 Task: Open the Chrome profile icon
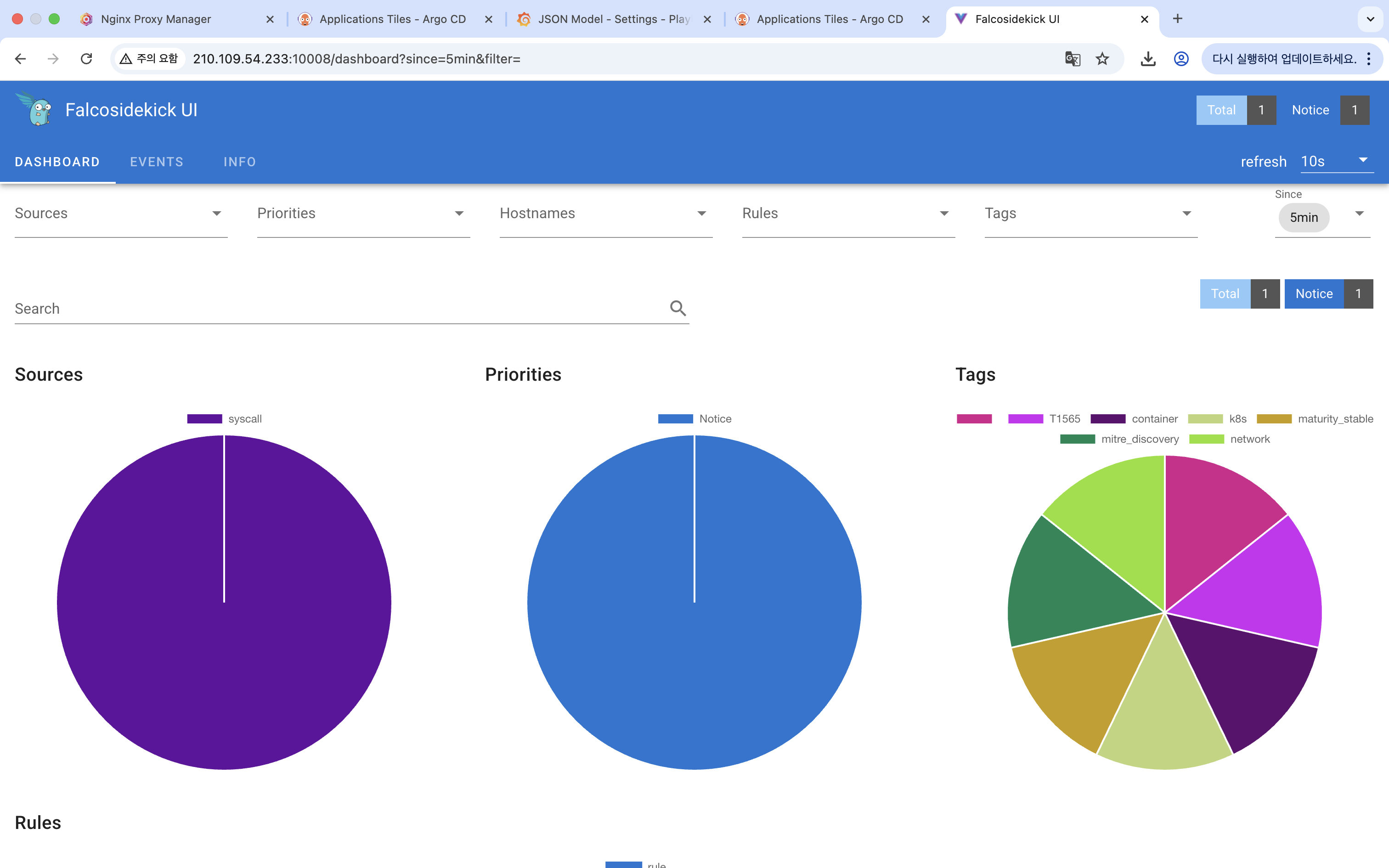1180,59
